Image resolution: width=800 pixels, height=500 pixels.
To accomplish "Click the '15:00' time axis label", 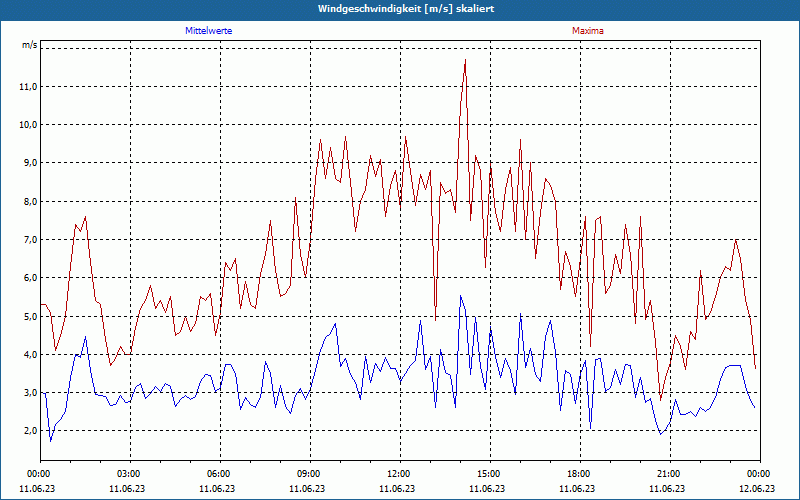I will click(490, 474).
